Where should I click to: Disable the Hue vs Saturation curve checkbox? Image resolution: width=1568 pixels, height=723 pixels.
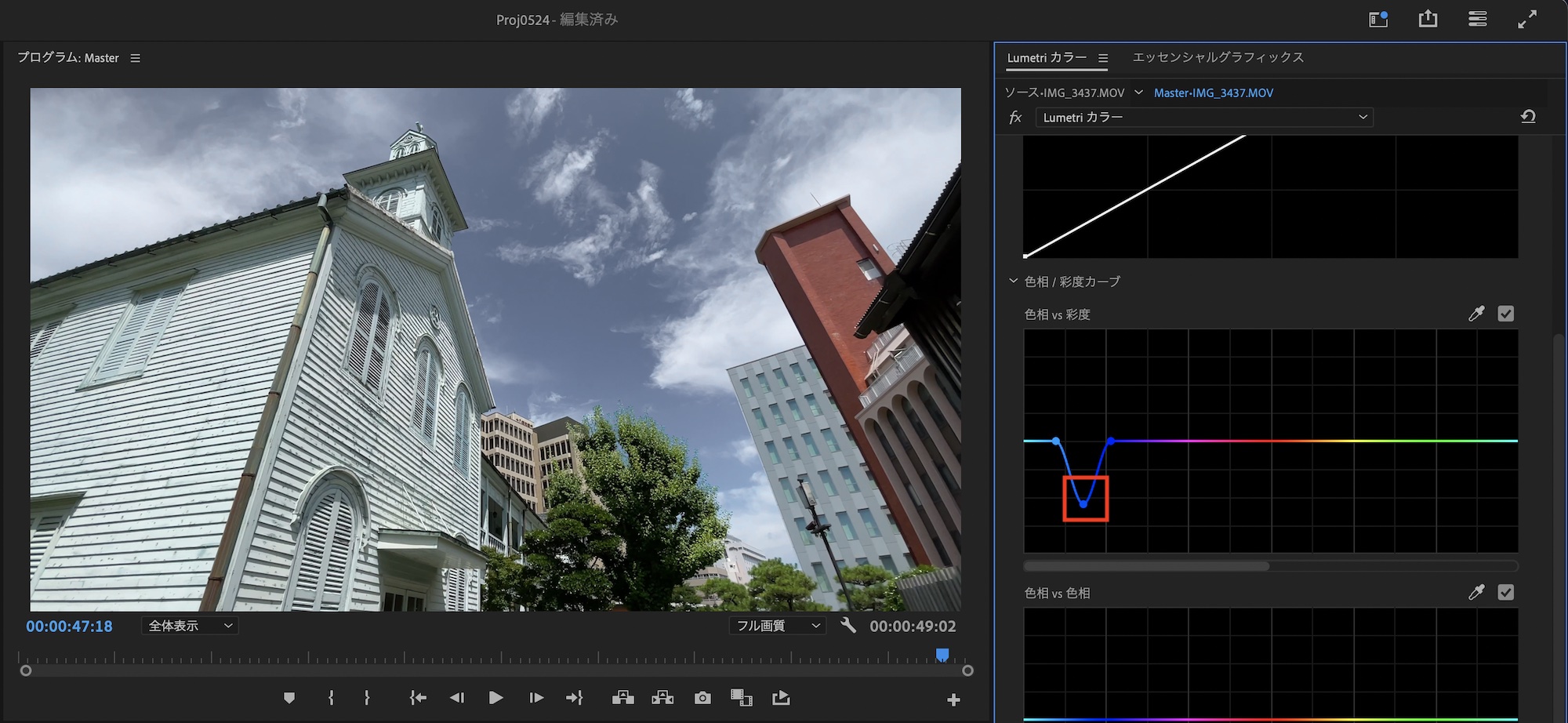point(1505,314)
